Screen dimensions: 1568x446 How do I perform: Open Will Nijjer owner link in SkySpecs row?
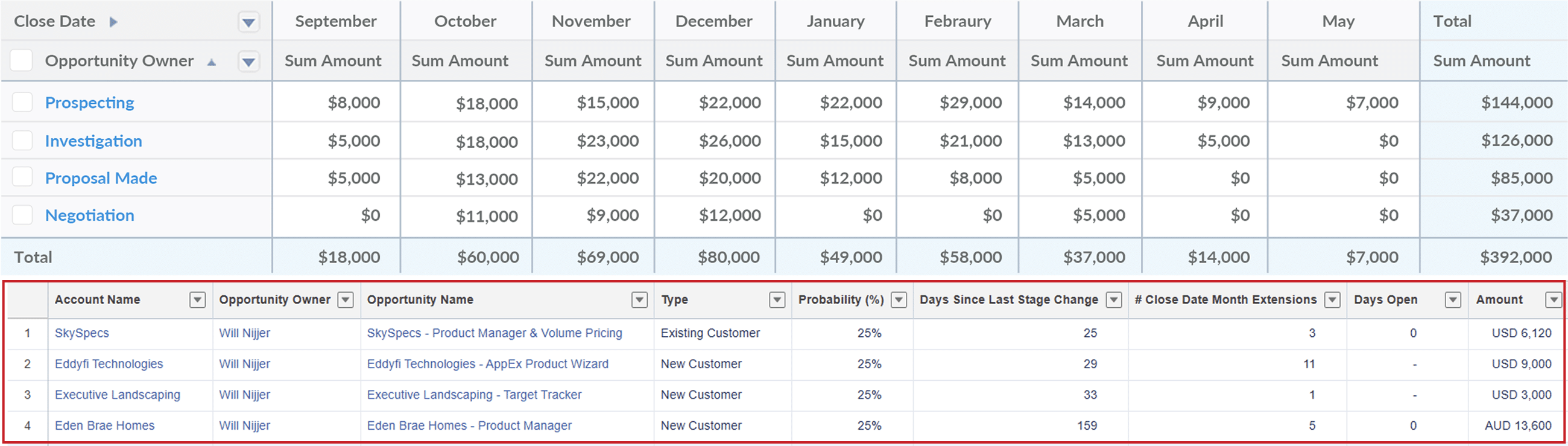(245, 333)
